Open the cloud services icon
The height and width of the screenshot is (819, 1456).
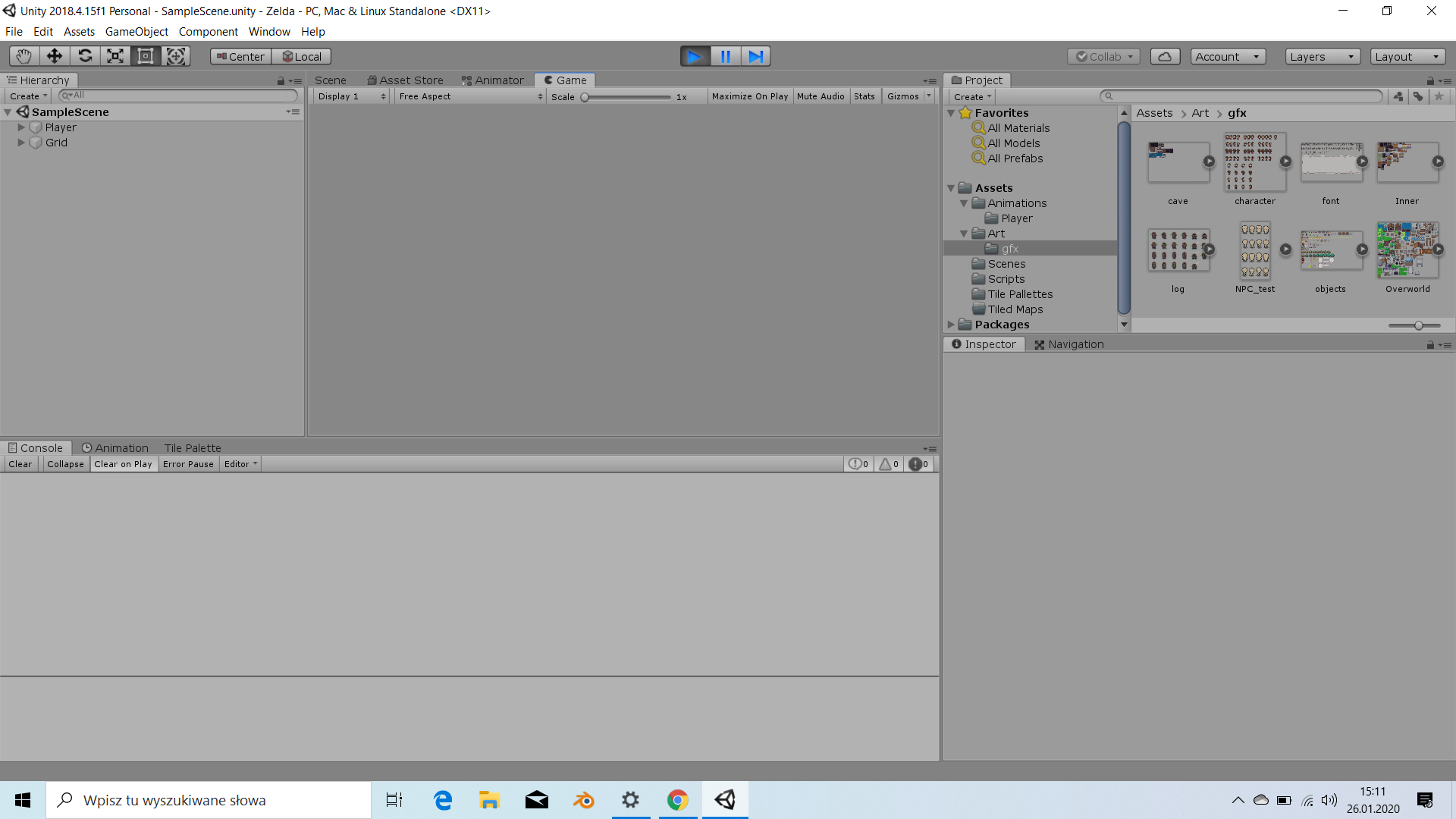click(1165, 56)
